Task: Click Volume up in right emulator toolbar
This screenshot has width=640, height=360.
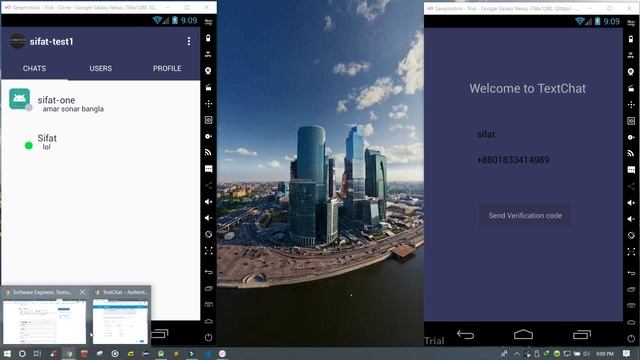Action: coord(631,202)
